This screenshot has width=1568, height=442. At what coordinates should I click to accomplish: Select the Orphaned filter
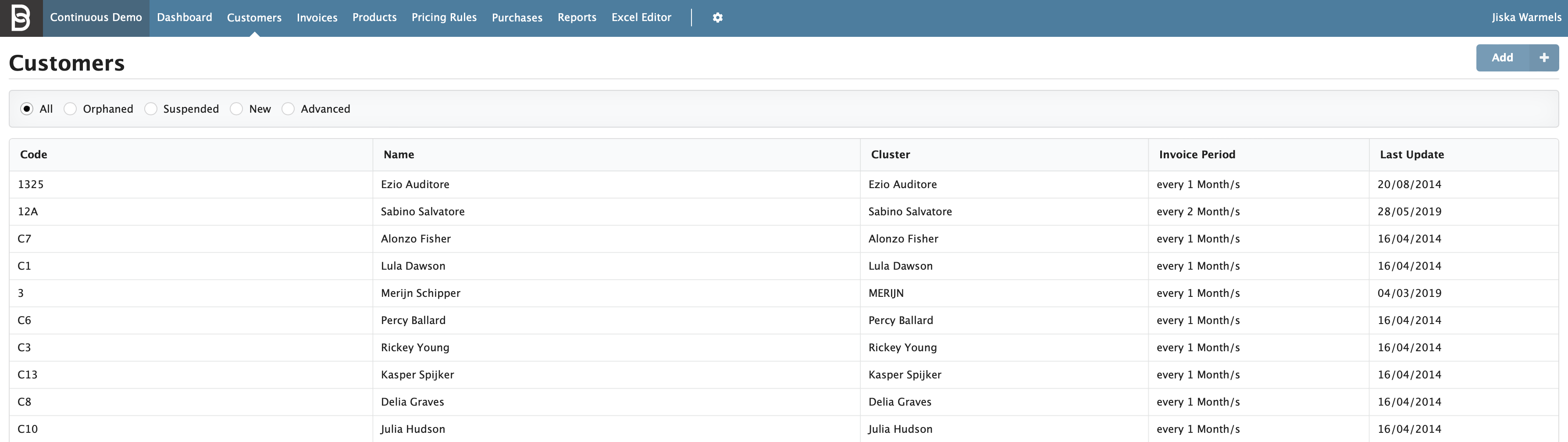(70, 108)
